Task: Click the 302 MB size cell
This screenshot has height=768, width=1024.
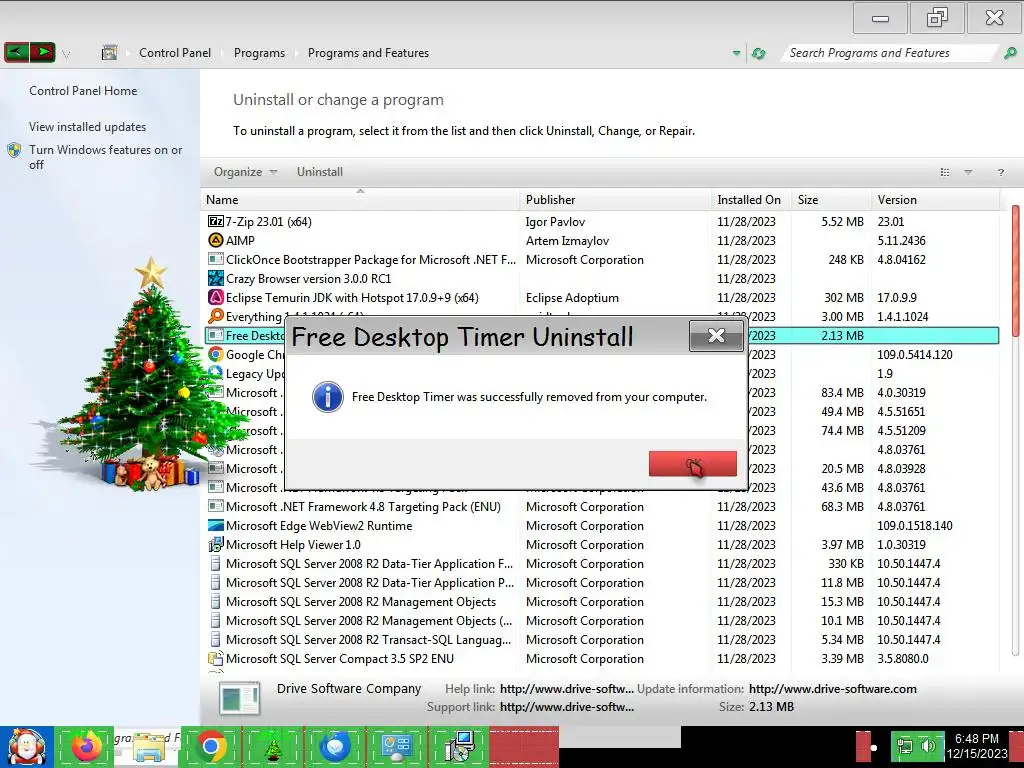Action: click(x=844, y=298)
